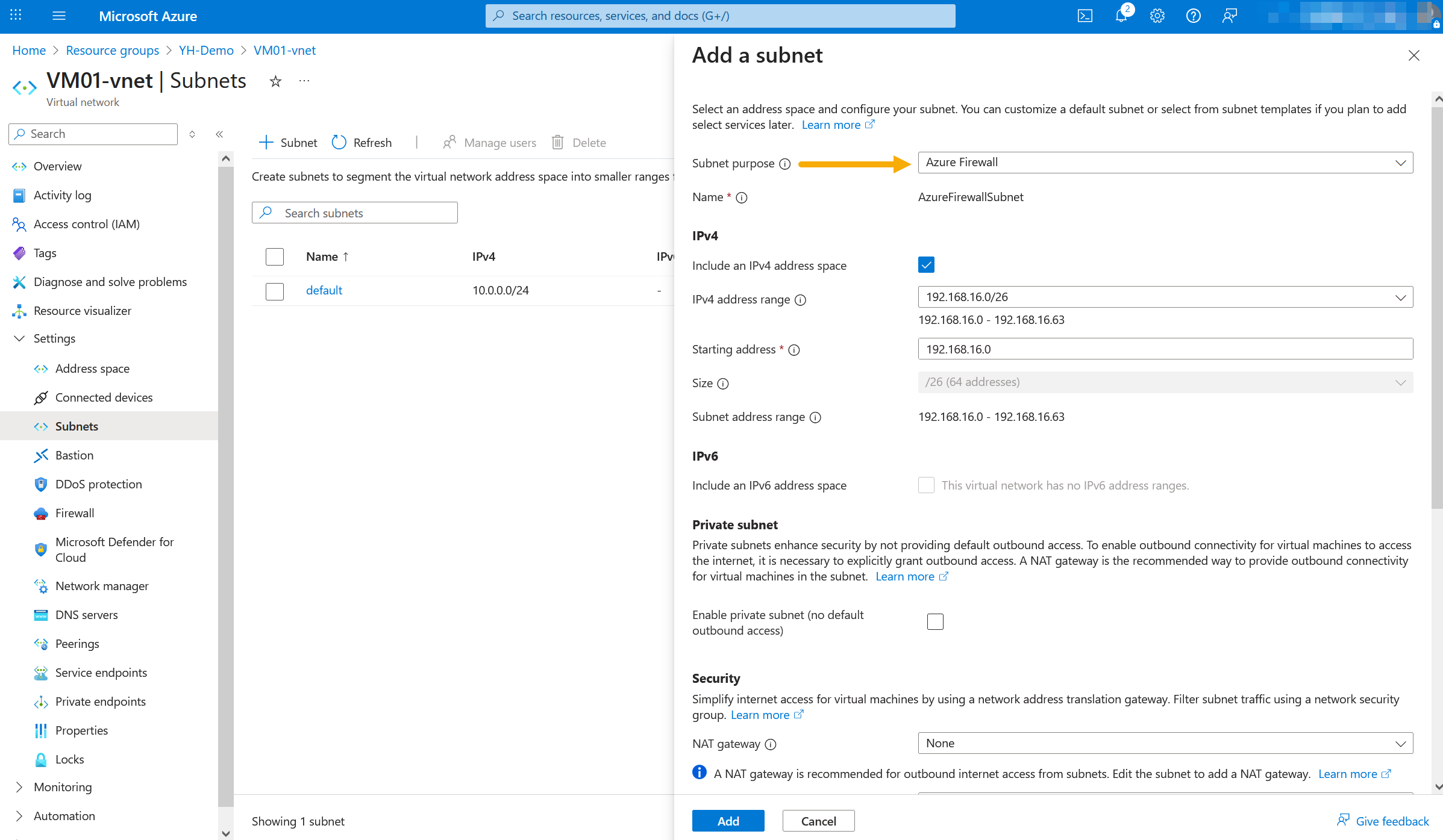Open portal settings gear
The width and height of the screenshot is (1443, 840).
[1157, 16]
